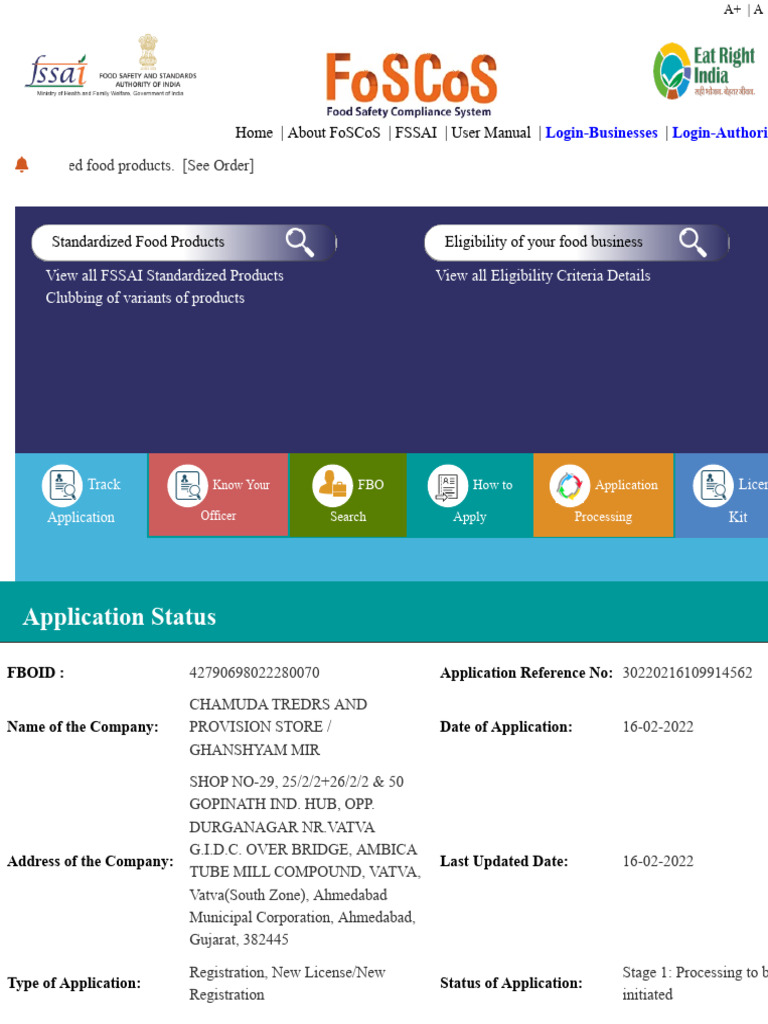Click the Stage 1 Processing status text
The height and width of the screenshot is (1024, 768).
[x=695, y=984]
